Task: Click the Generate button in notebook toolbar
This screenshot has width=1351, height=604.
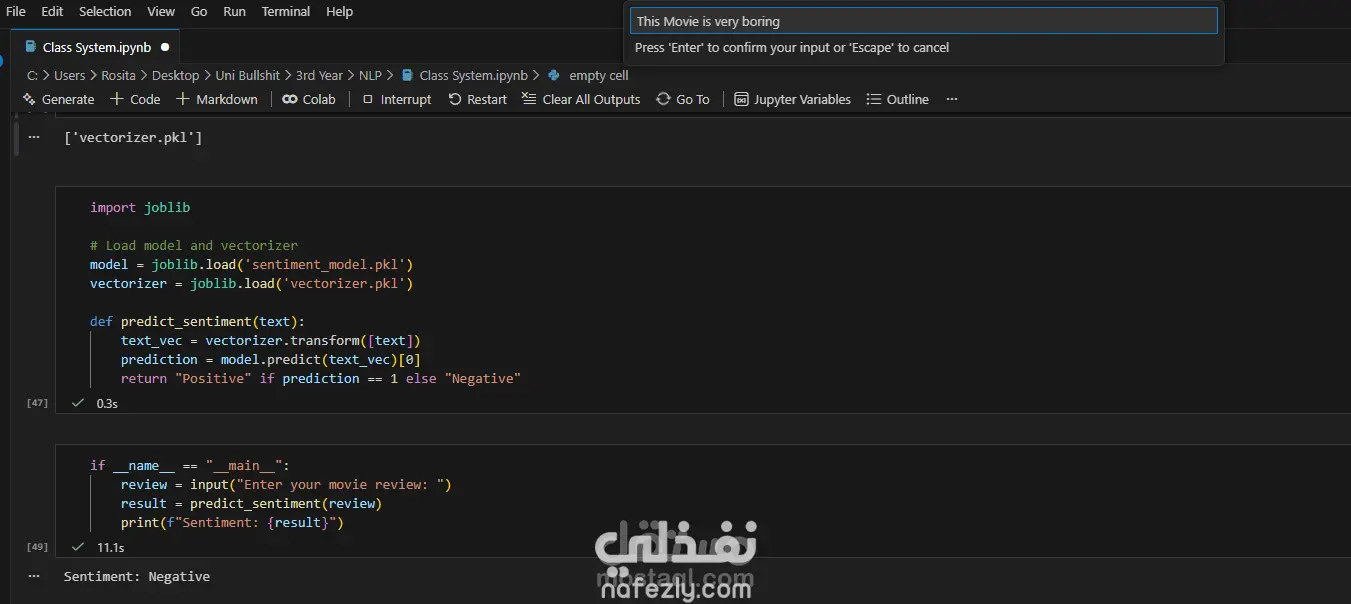Action: click(58, 99)
